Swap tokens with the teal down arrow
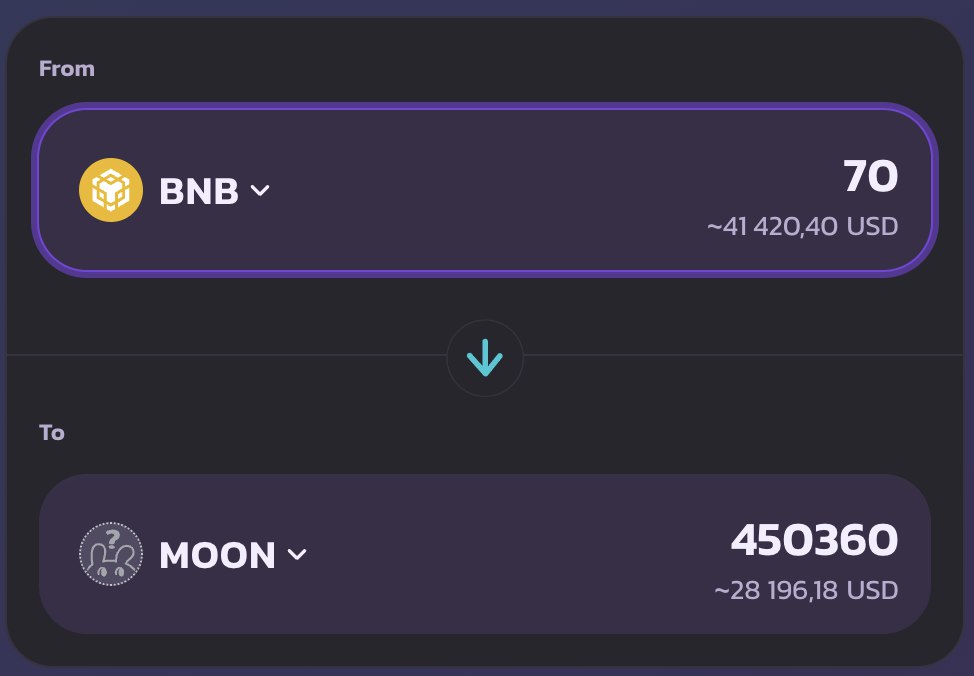Viewport: 974px width, 676px height. pyautogui.click(x=485, y=358)
